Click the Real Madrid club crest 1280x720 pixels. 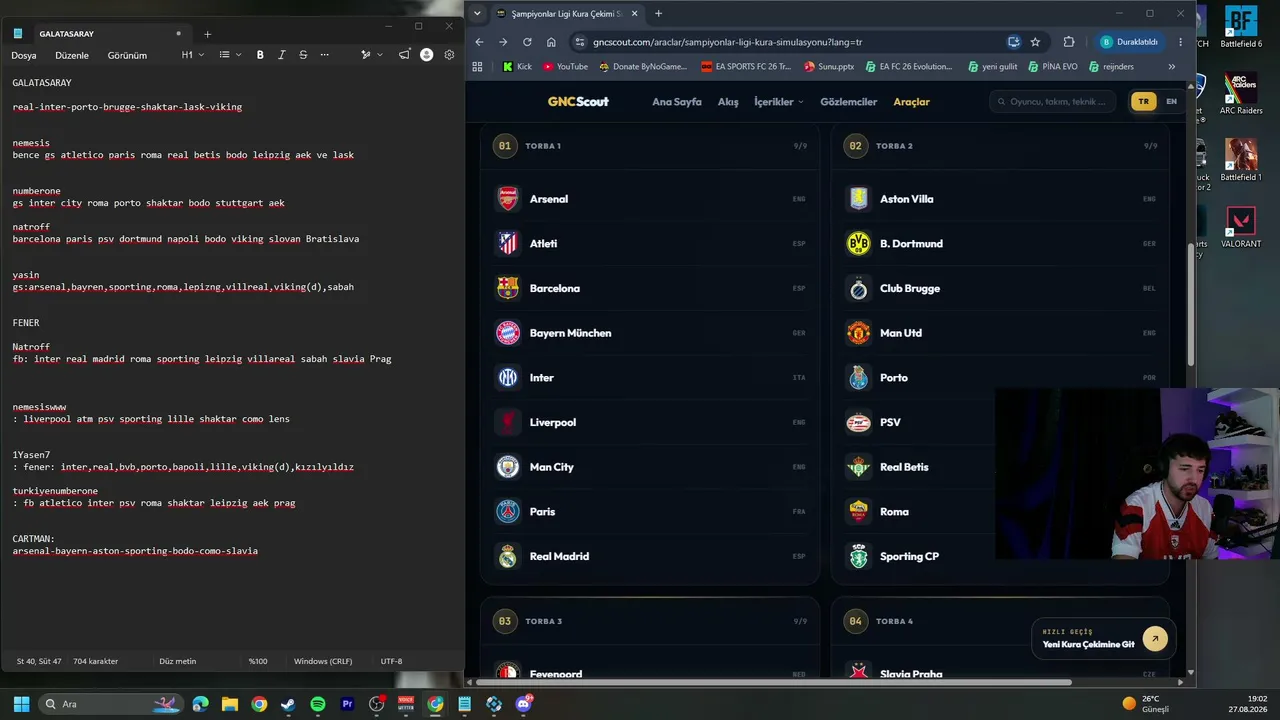coord(508,556)
